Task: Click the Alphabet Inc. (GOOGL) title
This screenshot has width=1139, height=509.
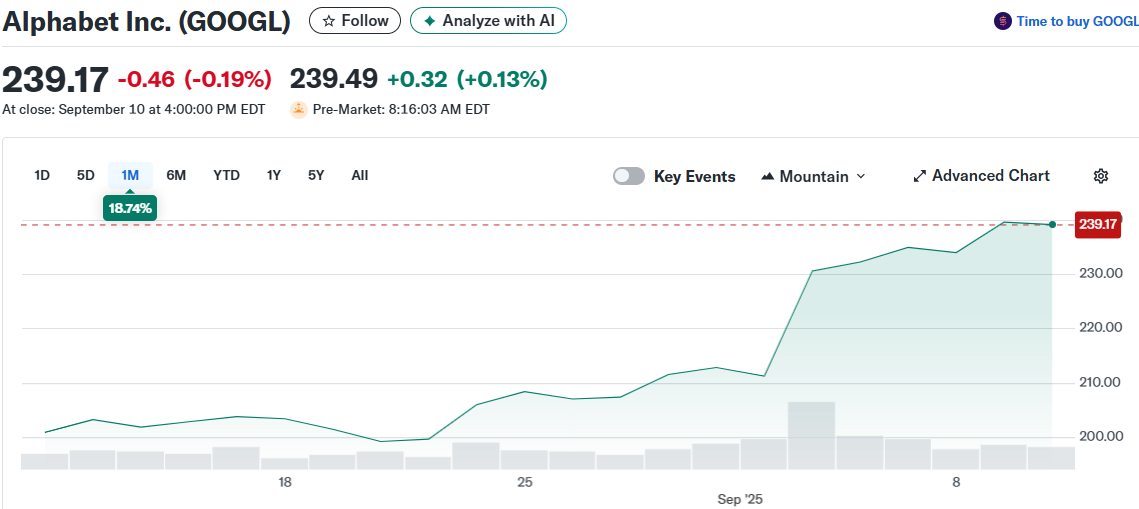Action: [x=146, y=22]
